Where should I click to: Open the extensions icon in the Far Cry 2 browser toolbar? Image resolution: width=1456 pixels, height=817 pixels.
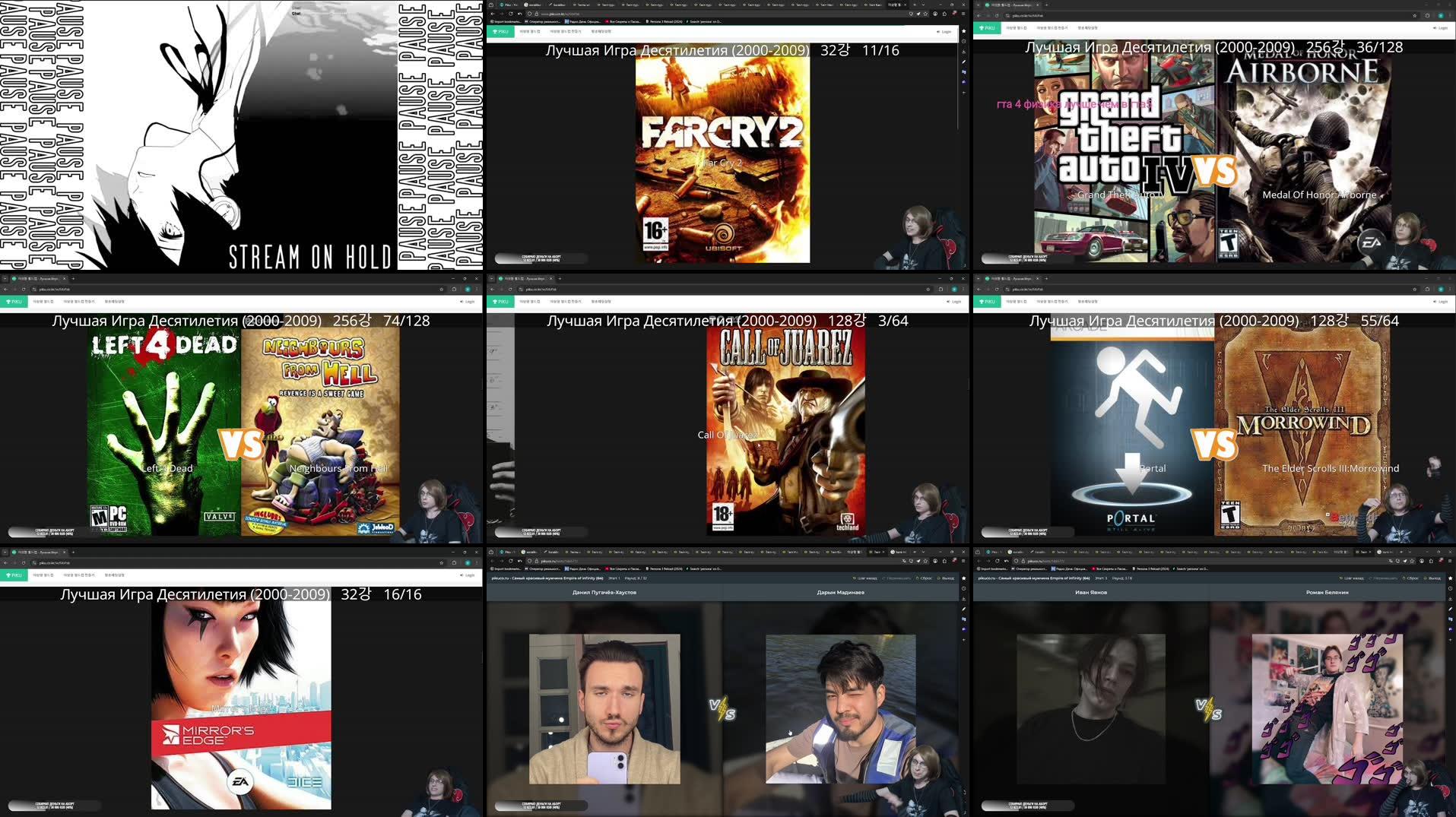pos(944,14)
